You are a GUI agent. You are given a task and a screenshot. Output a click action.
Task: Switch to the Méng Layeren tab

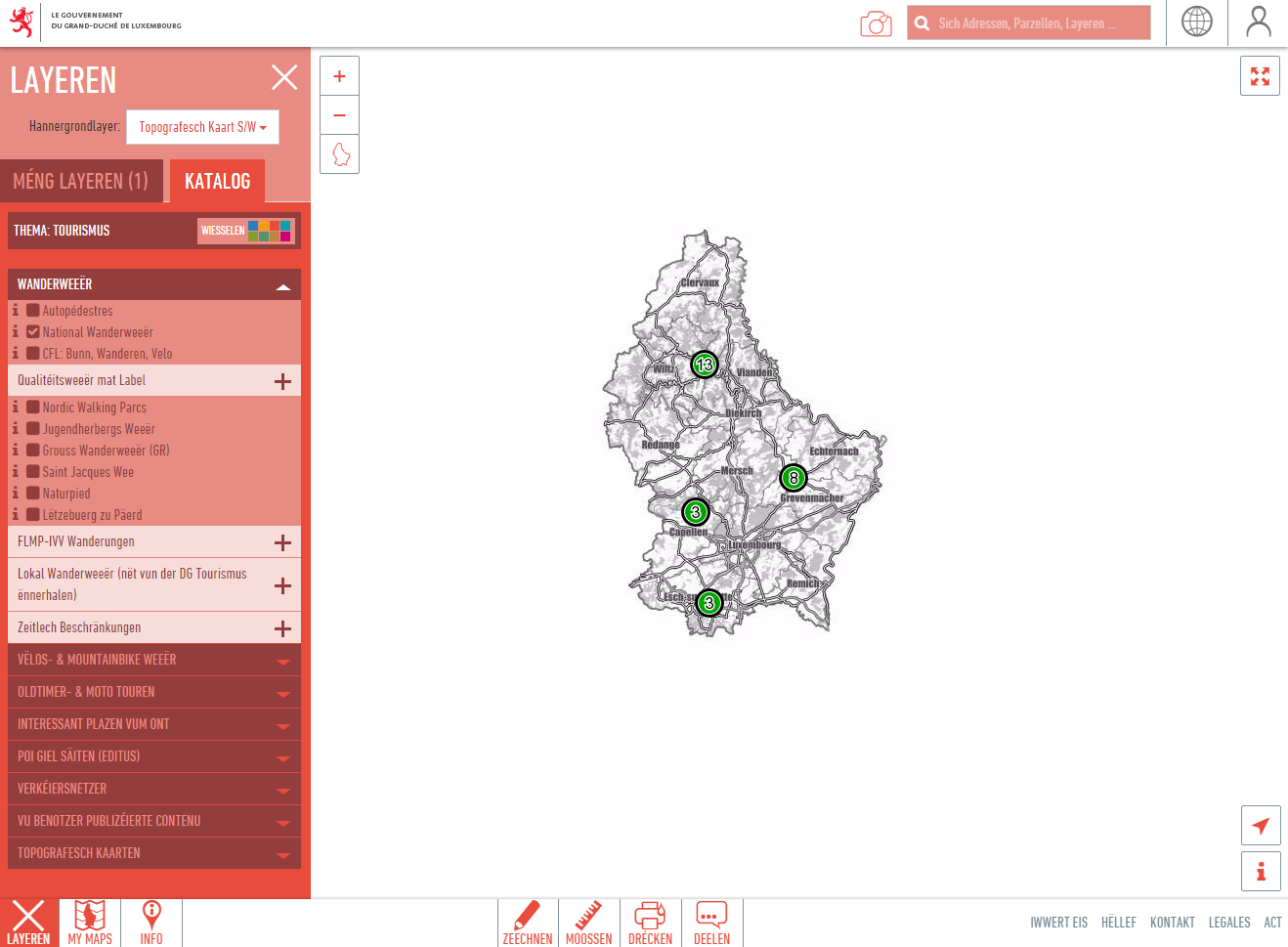click(x=81, y=181)
